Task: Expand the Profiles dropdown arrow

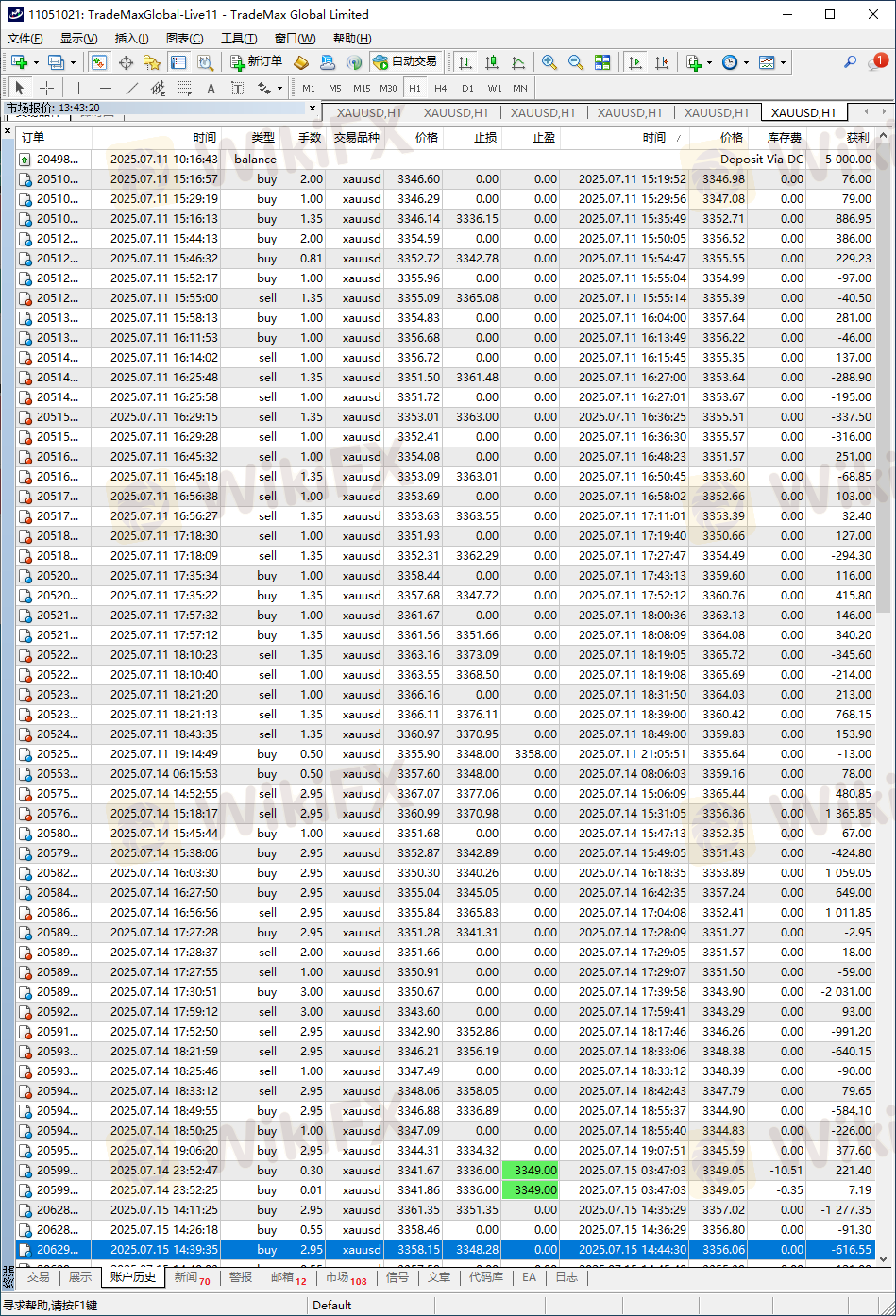Action: pos(73,62)
